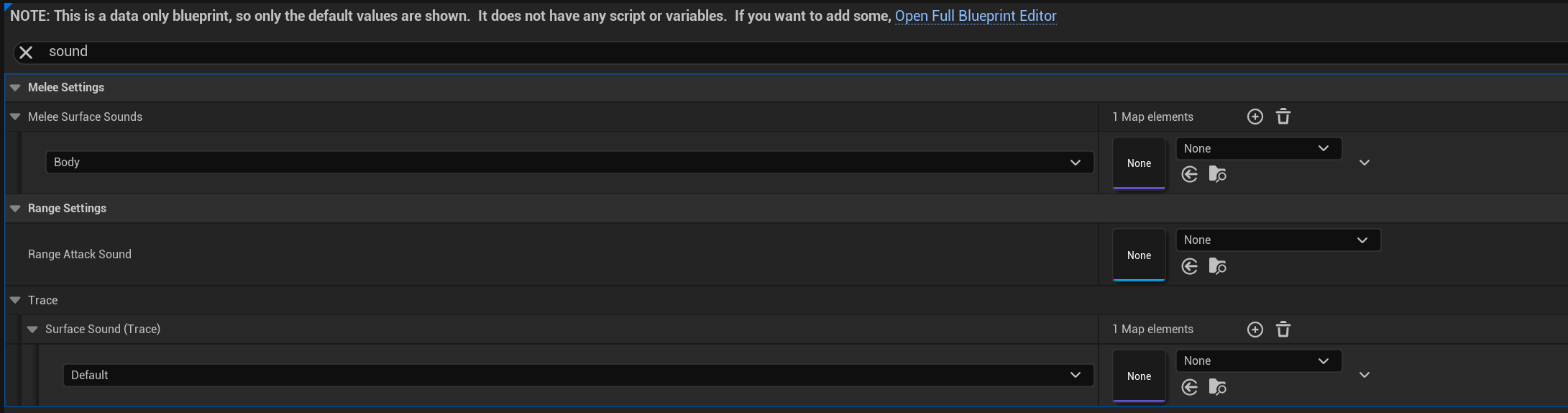The image size is (1568, 413).
Task: Open the Body surface type dropdown
Action: point(569,163)
